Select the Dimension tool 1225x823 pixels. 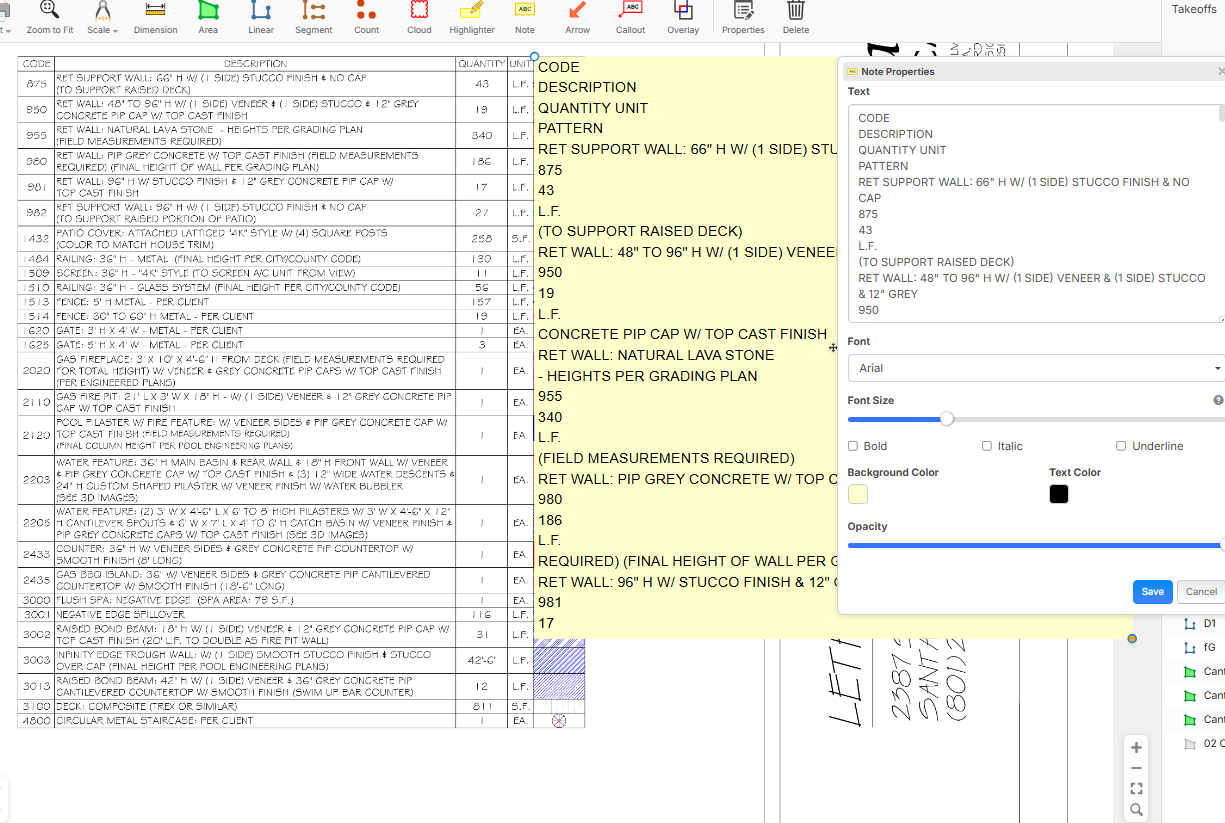pyautogui.click(x=155, y=17)
